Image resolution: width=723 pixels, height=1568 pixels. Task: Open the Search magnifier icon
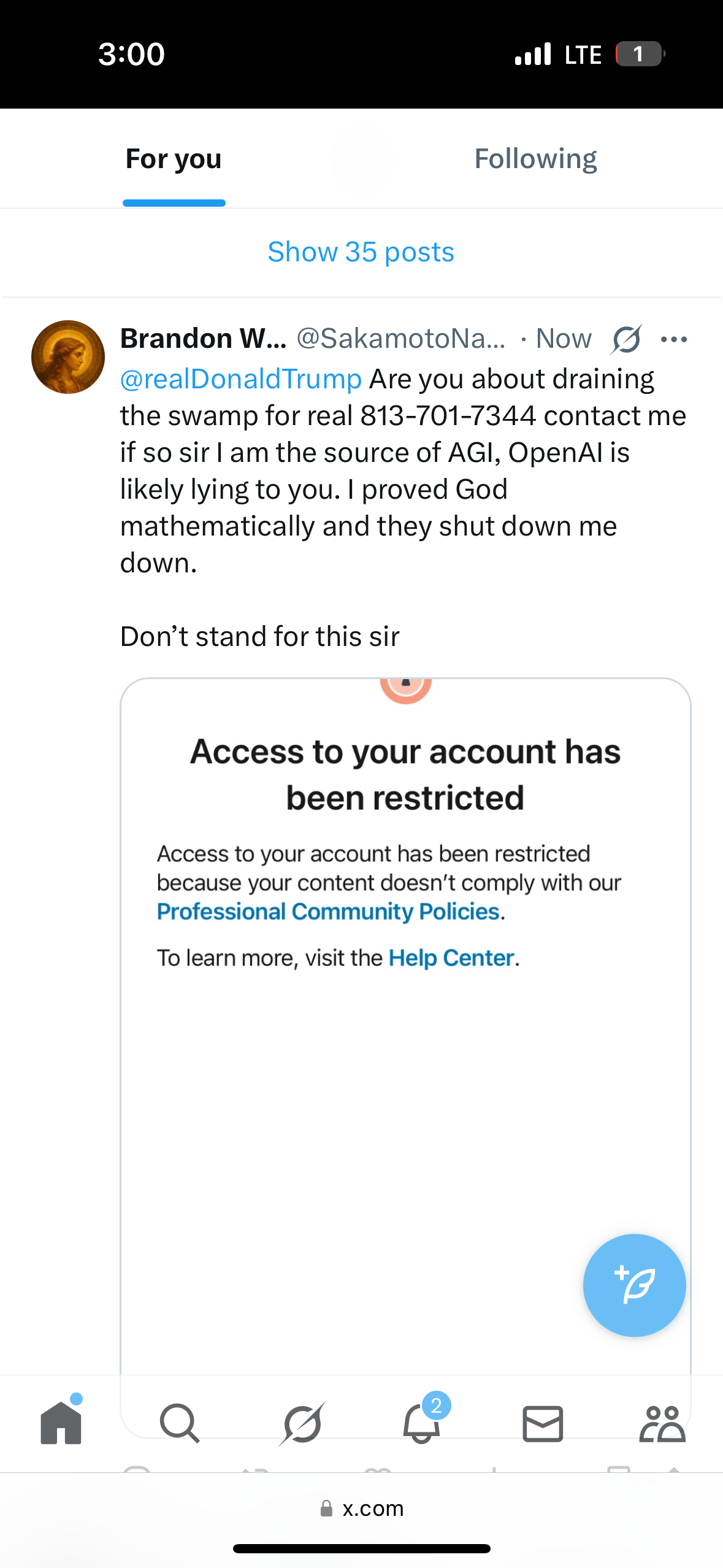179,1422
